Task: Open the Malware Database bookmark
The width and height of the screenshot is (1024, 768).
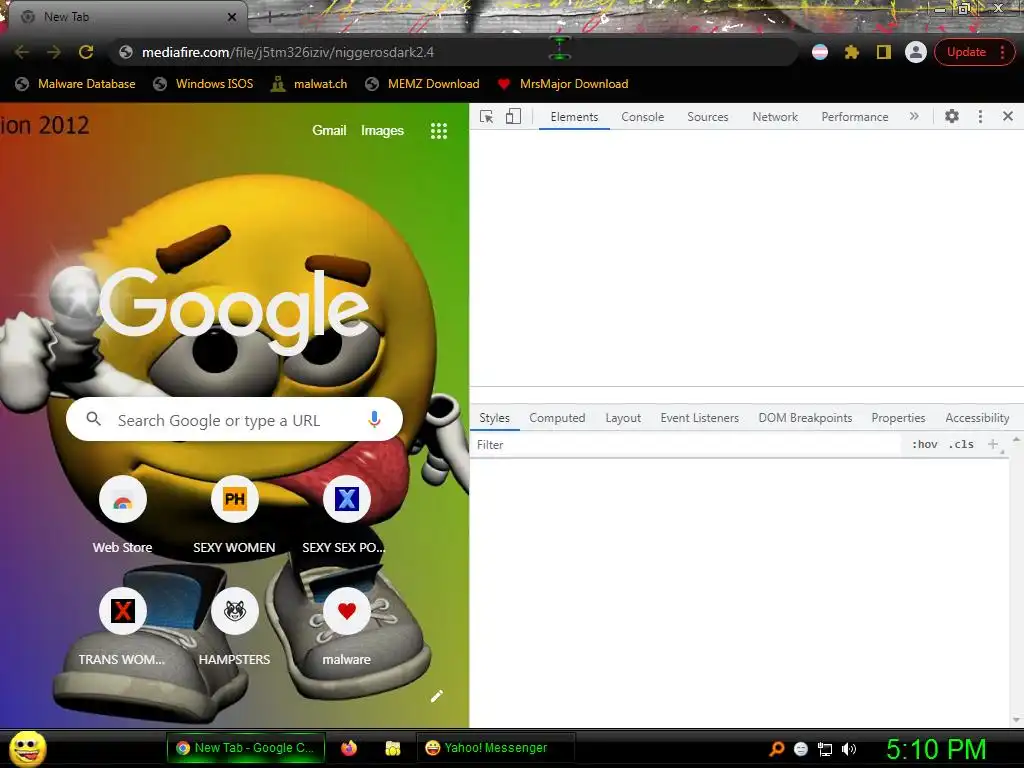Action: [x=75, y=84]
